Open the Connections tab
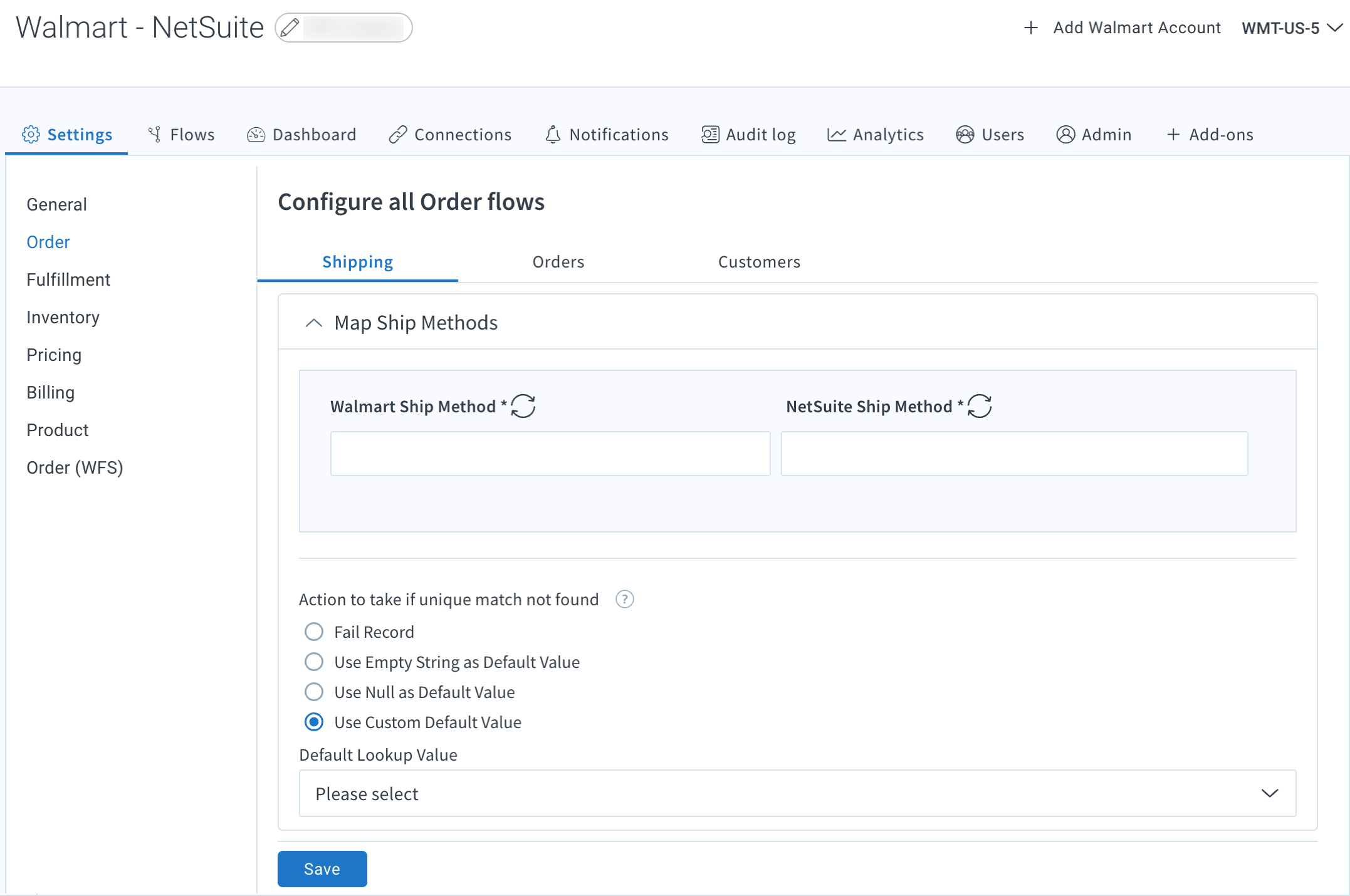The width and height of the screenshot is (1350, 896). click(x=450, y=135)
